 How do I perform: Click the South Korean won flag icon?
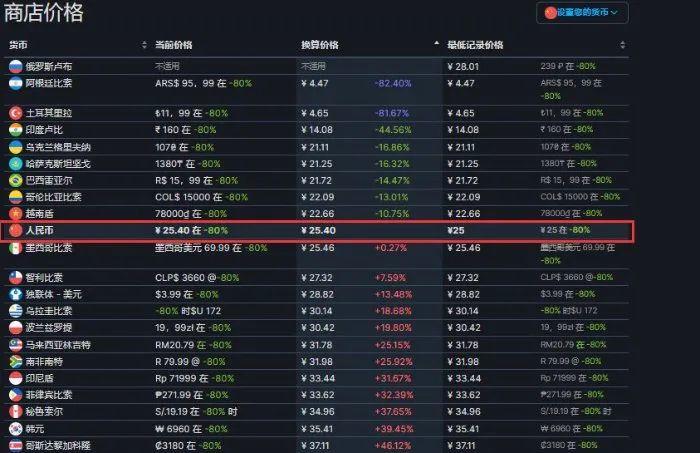click(16, 429)
